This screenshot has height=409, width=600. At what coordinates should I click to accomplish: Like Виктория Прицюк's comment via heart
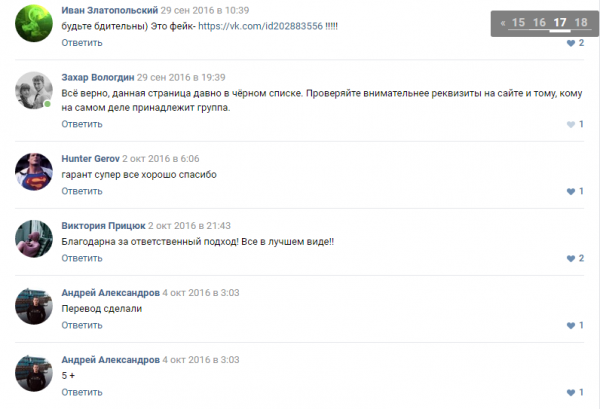[571, 259]
